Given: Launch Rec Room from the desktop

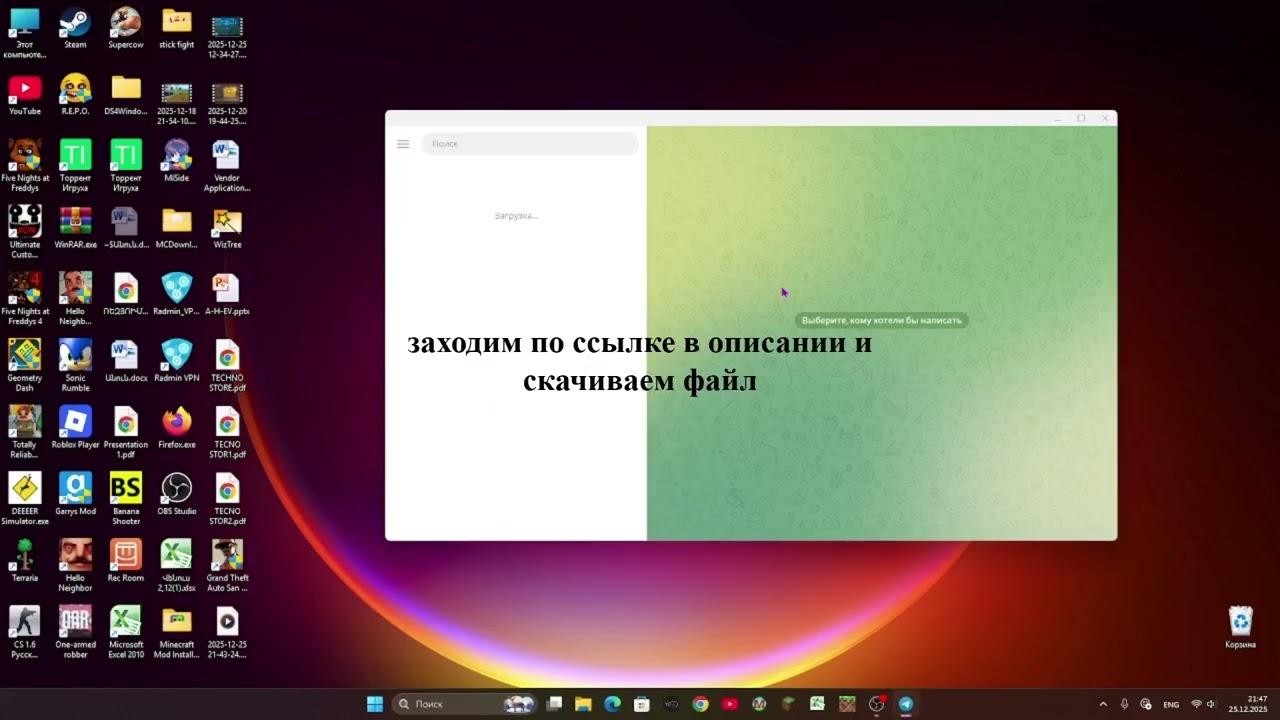Looking at the screenshot, I should [126, 561].
